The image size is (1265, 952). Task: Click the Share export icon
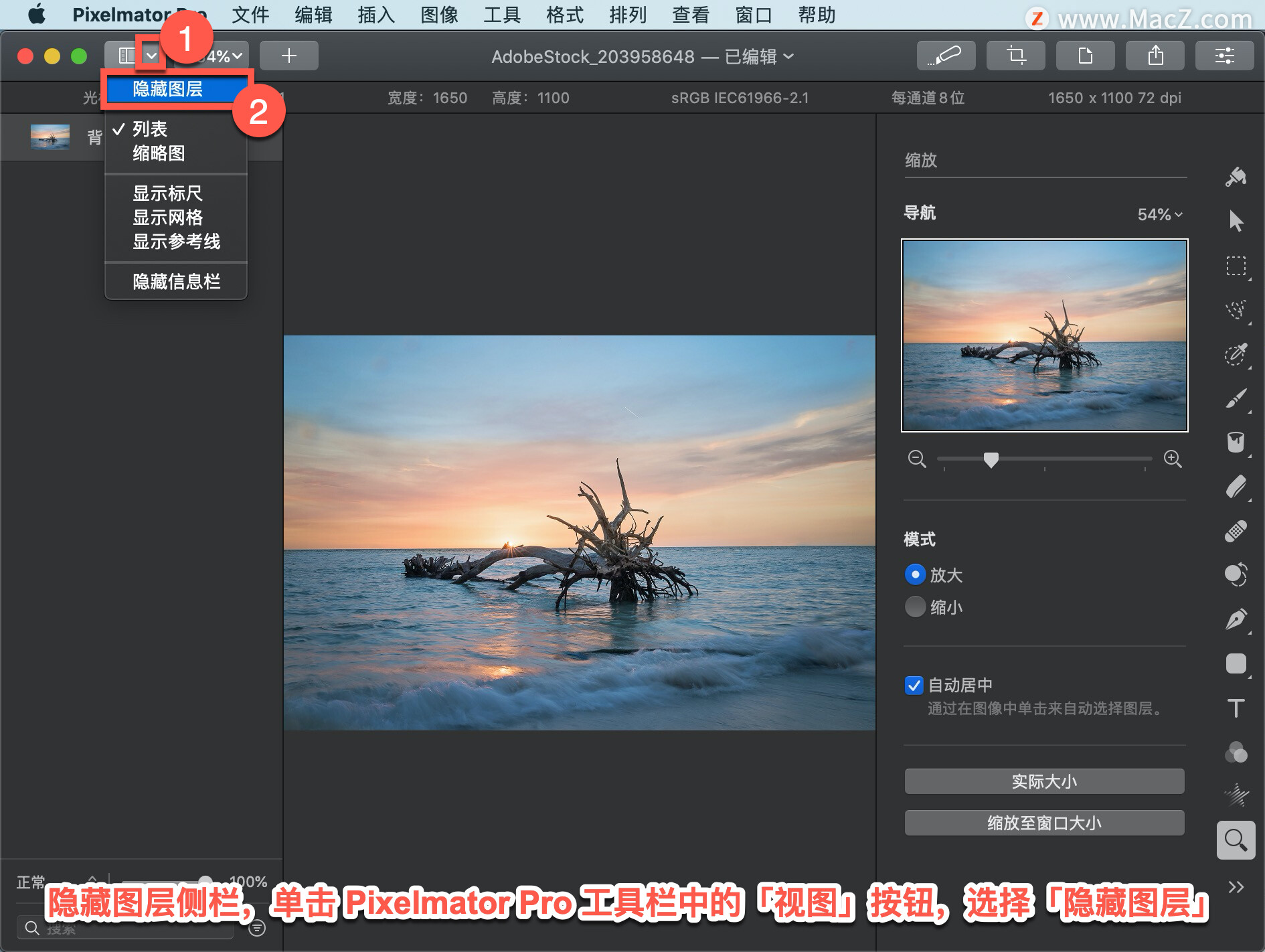tap(1155, 56)
